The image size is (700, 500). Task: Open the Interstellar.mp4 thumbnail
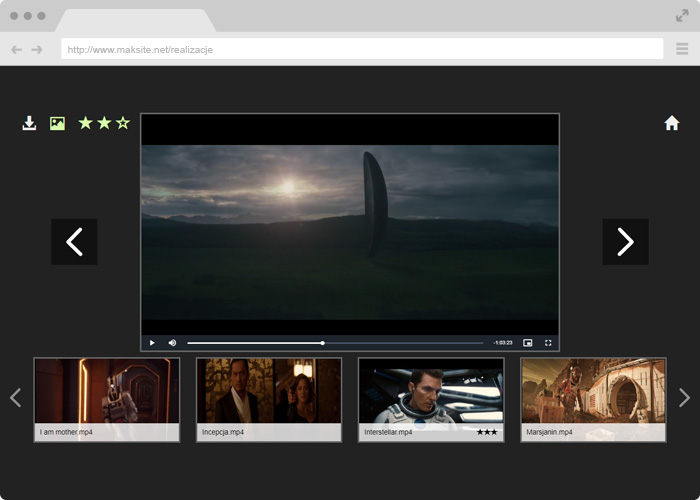coord(431,400)
